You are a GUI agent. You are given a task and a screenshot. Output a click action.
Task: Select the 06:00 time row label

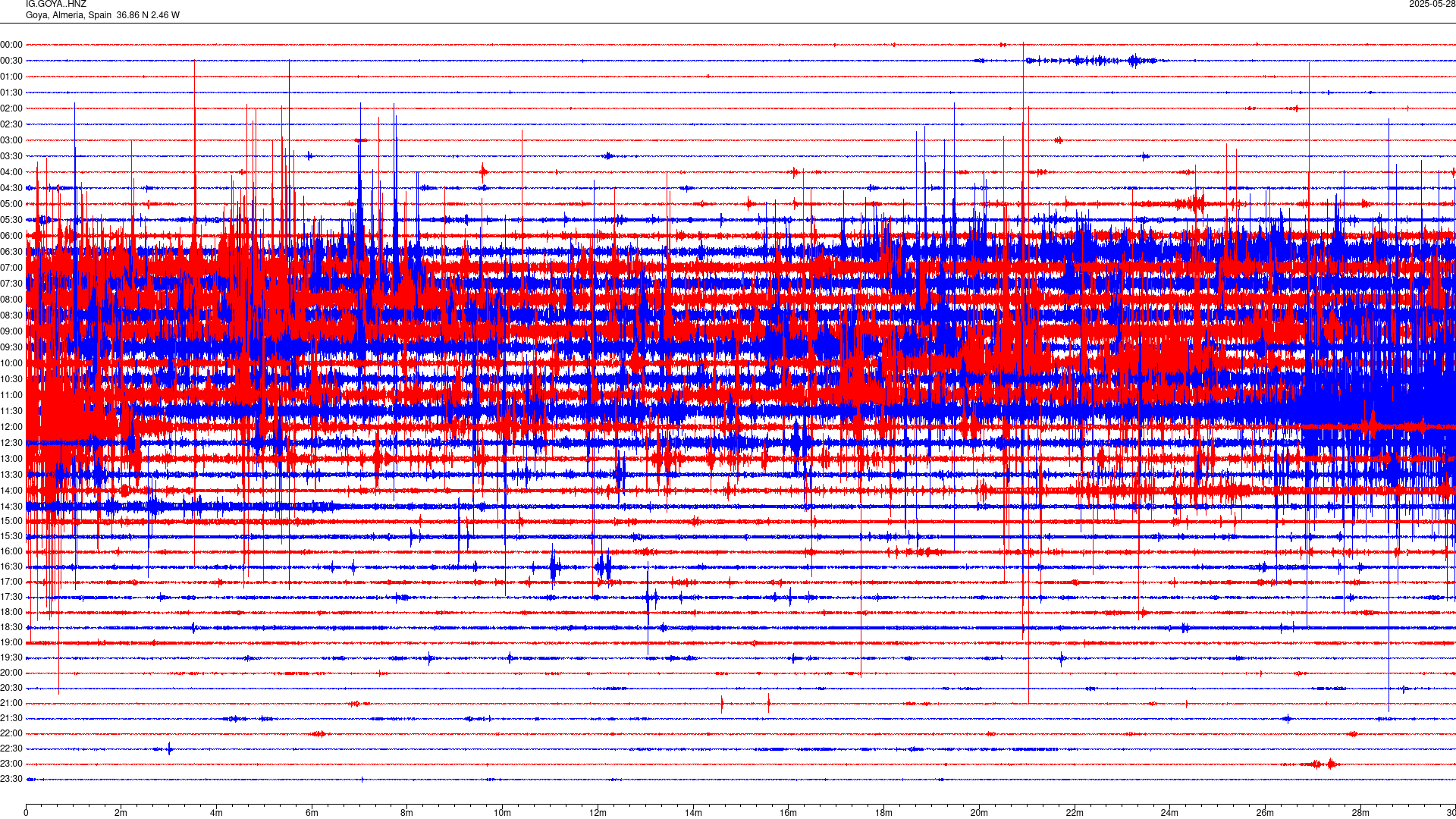tap(11, 236)
